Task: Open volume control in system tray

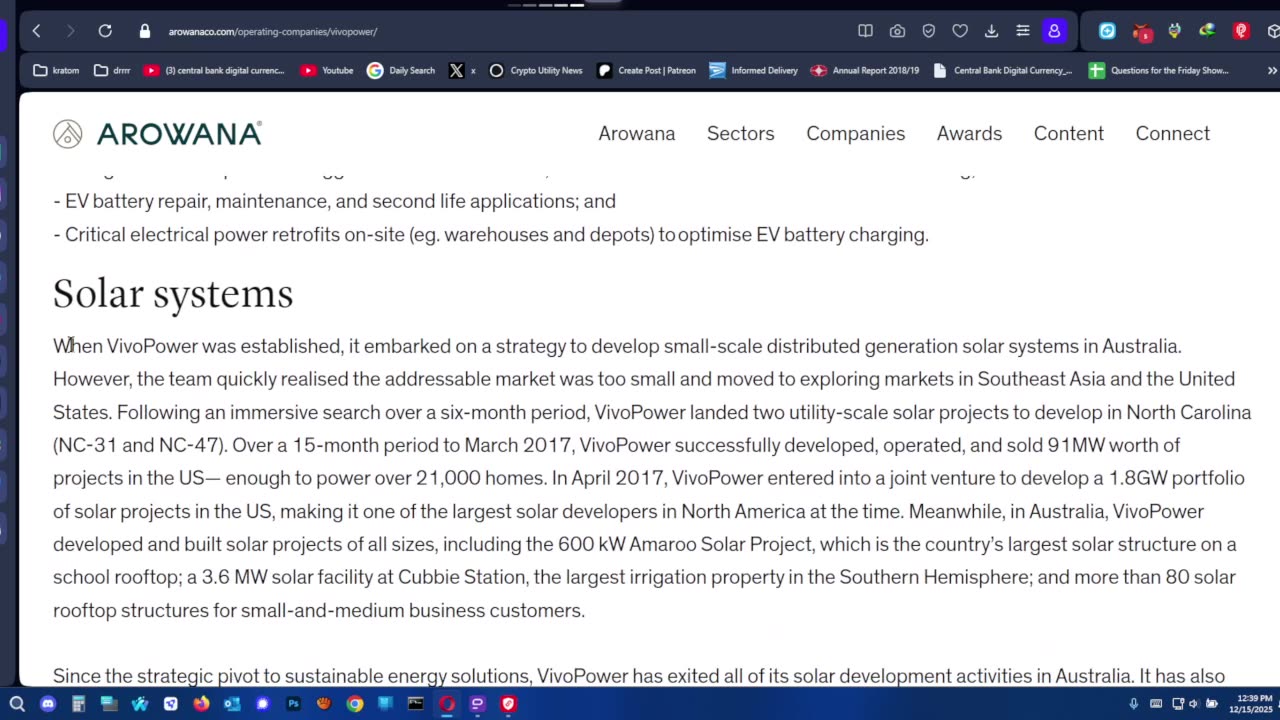Action: [x=1193, y=704]
